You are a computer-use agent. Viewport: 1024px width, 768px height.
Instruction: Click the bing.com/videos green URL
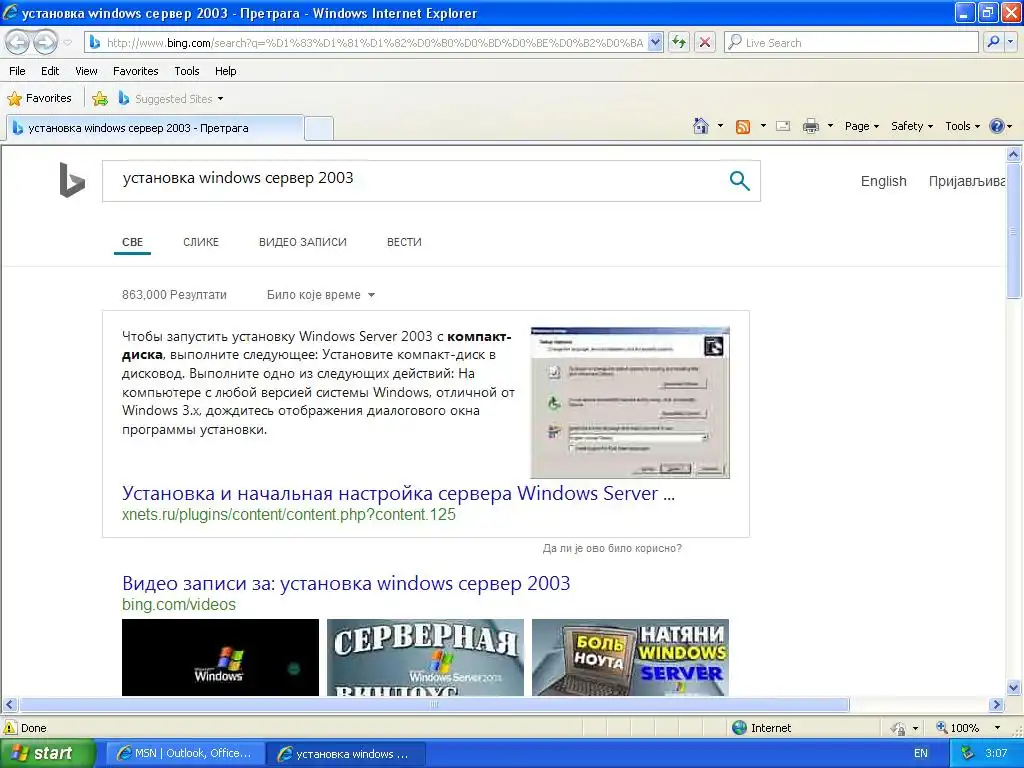point(179,605)
